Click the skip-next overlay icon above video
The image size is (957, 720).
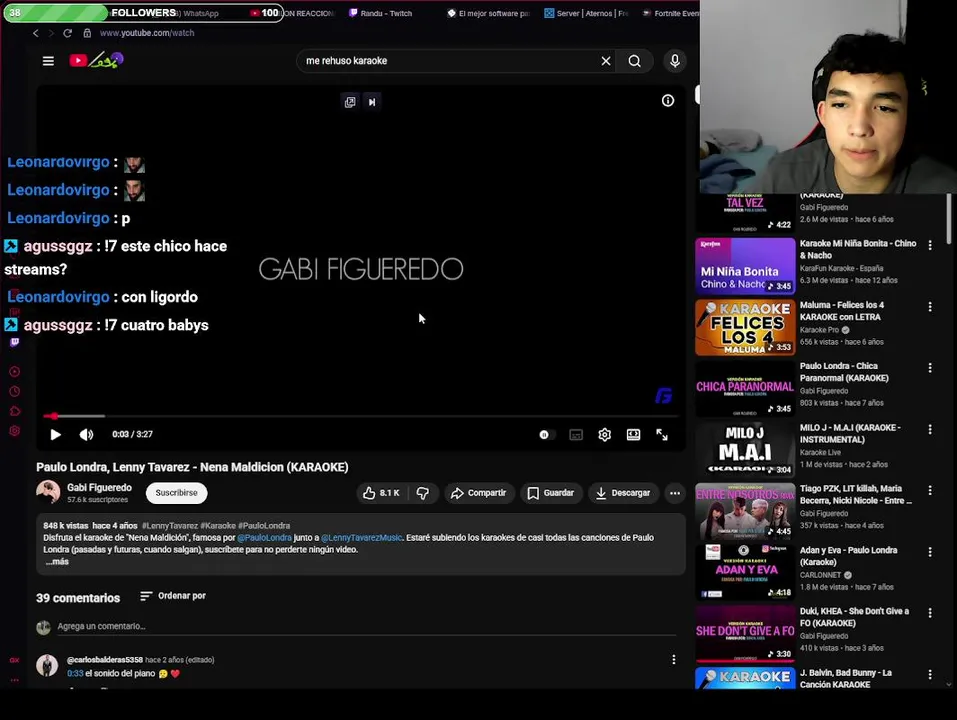tap(372, 102)
